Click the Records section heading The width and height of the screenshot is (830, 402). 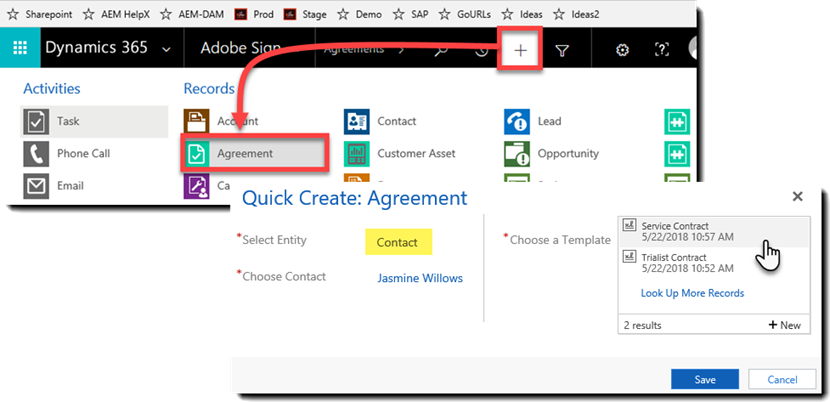tap(209, 88)
